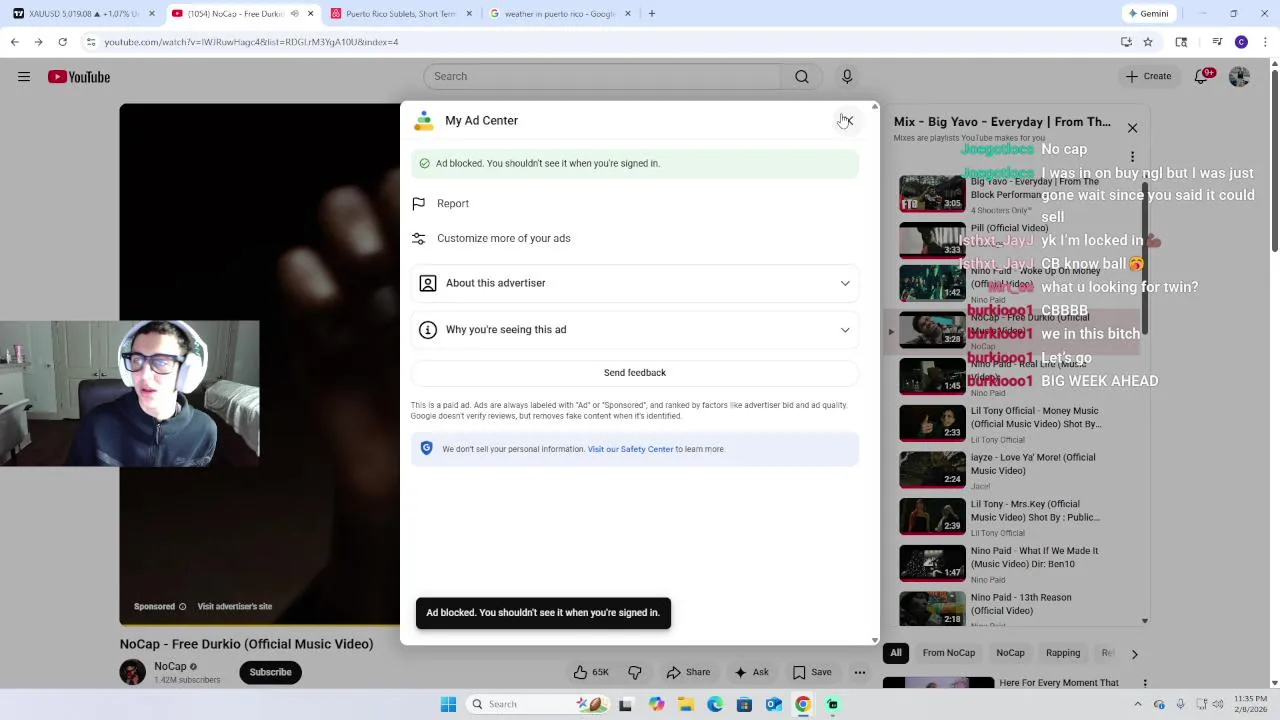Open Microsoft Edge from taskbar

[715, 705]
